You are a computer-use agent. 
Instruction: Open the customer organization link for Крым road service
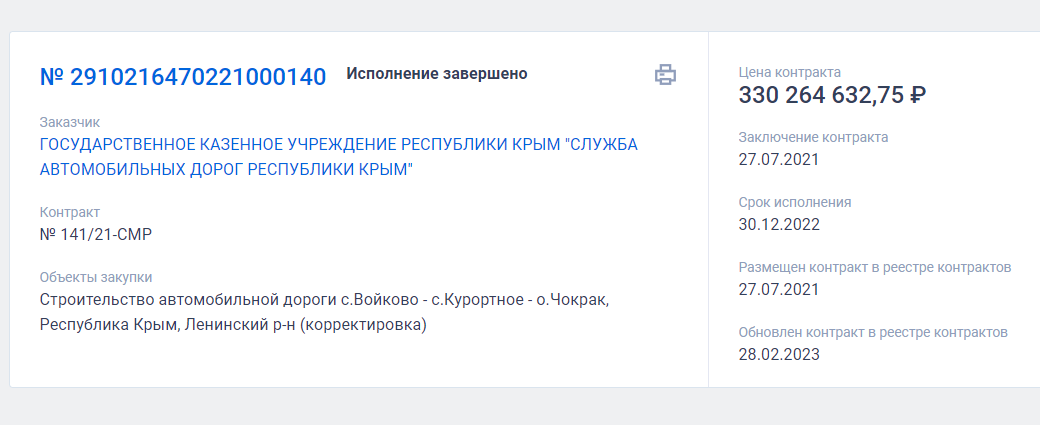[338, 157]
